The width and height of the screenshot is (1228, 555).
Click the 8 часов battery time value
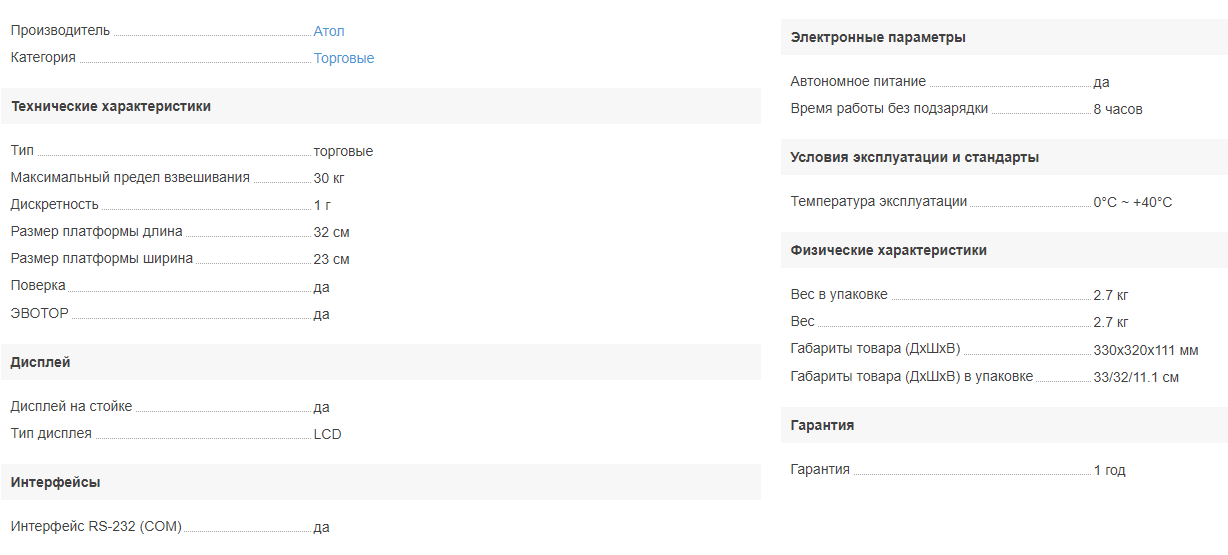pos(1117,109)
